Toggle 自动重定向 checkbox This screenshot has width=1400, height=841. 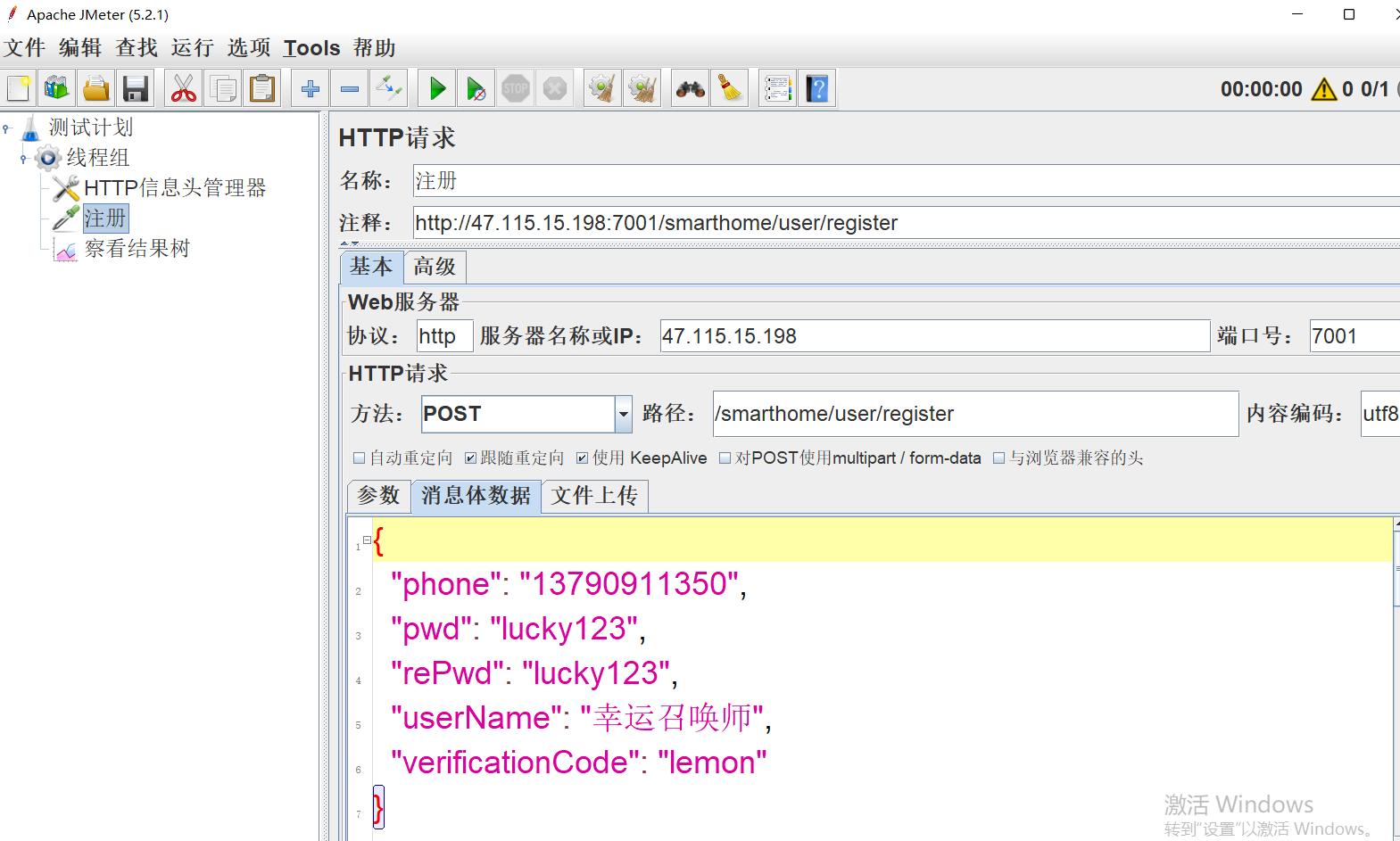(x=359, y=458)
